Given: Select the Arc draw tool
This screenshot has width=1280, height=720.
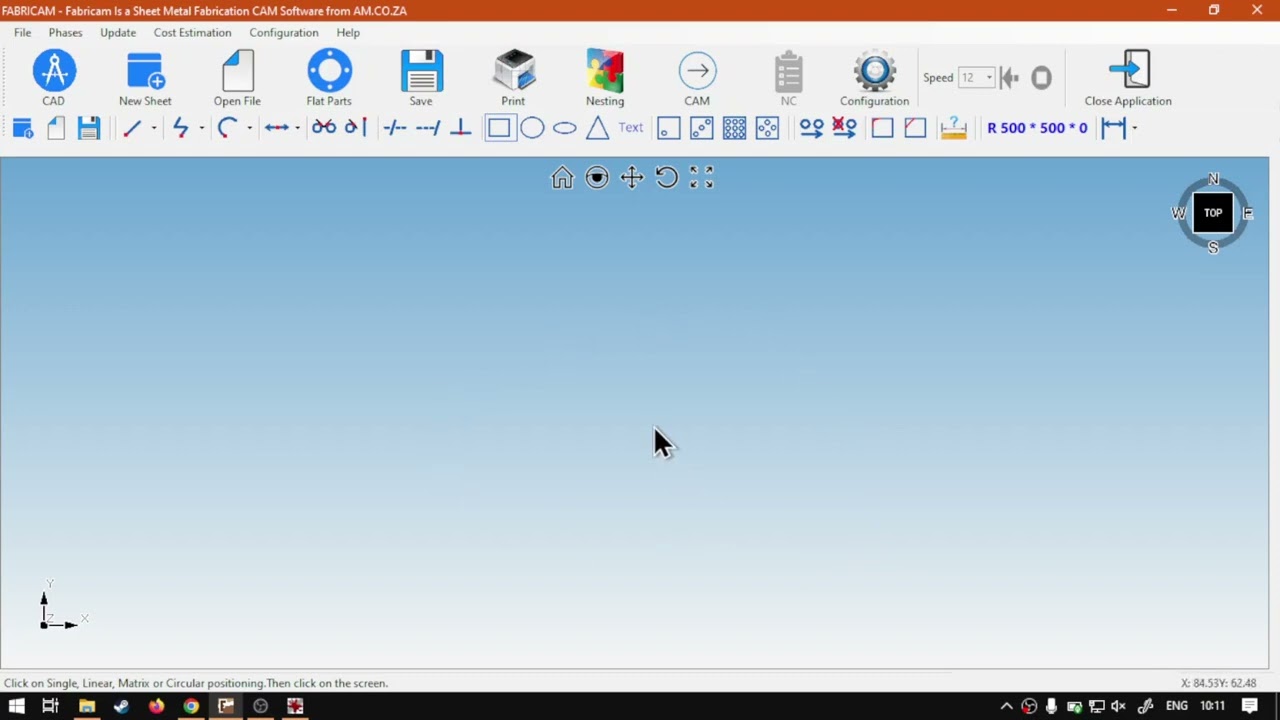Looking at the screenshot, I should (x=227, y=128).
